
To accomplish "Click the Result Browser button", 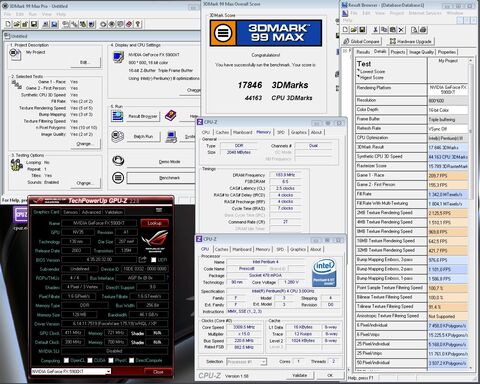I will [x=143, y=116].
